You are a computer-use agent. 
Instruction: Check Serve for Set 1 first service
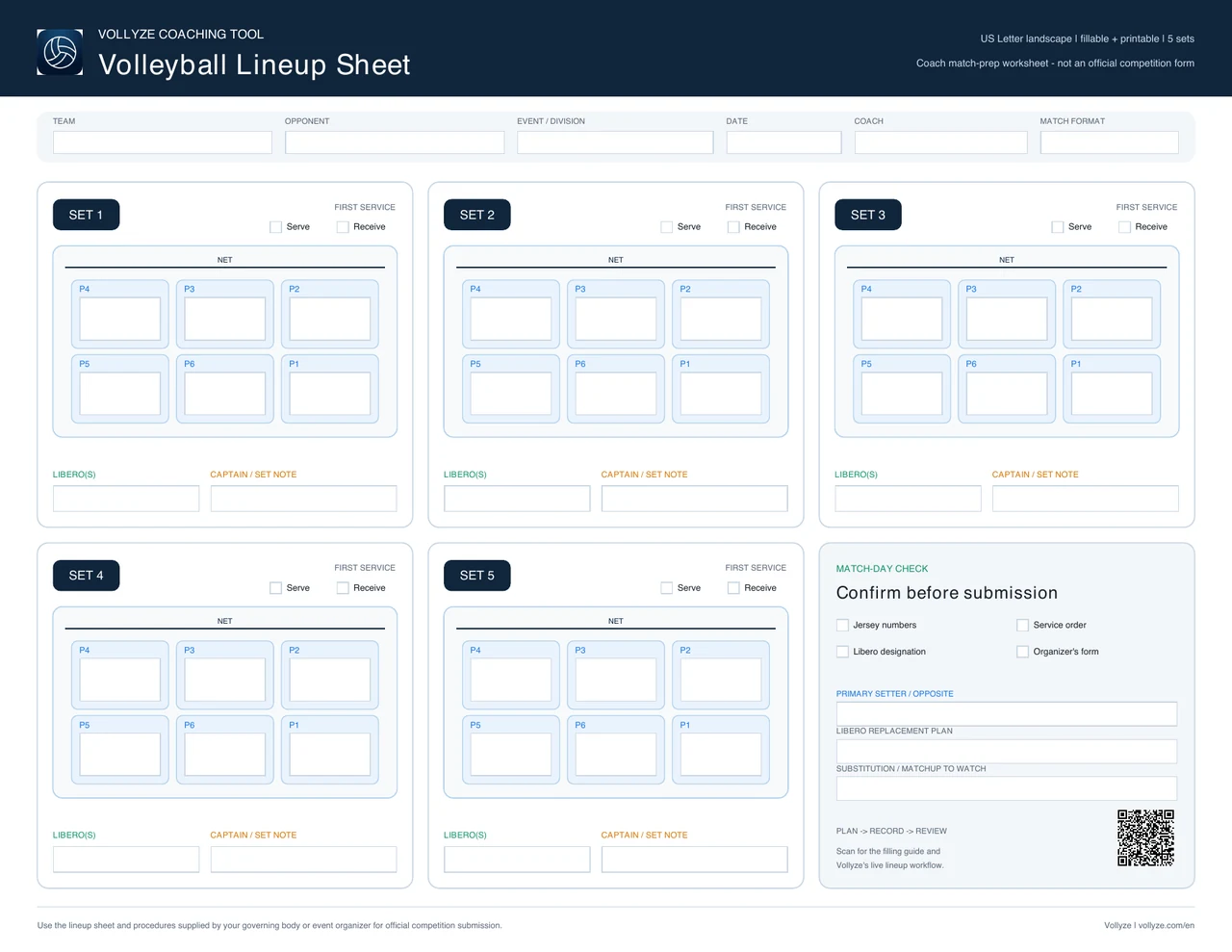click(x=275, y=227)
